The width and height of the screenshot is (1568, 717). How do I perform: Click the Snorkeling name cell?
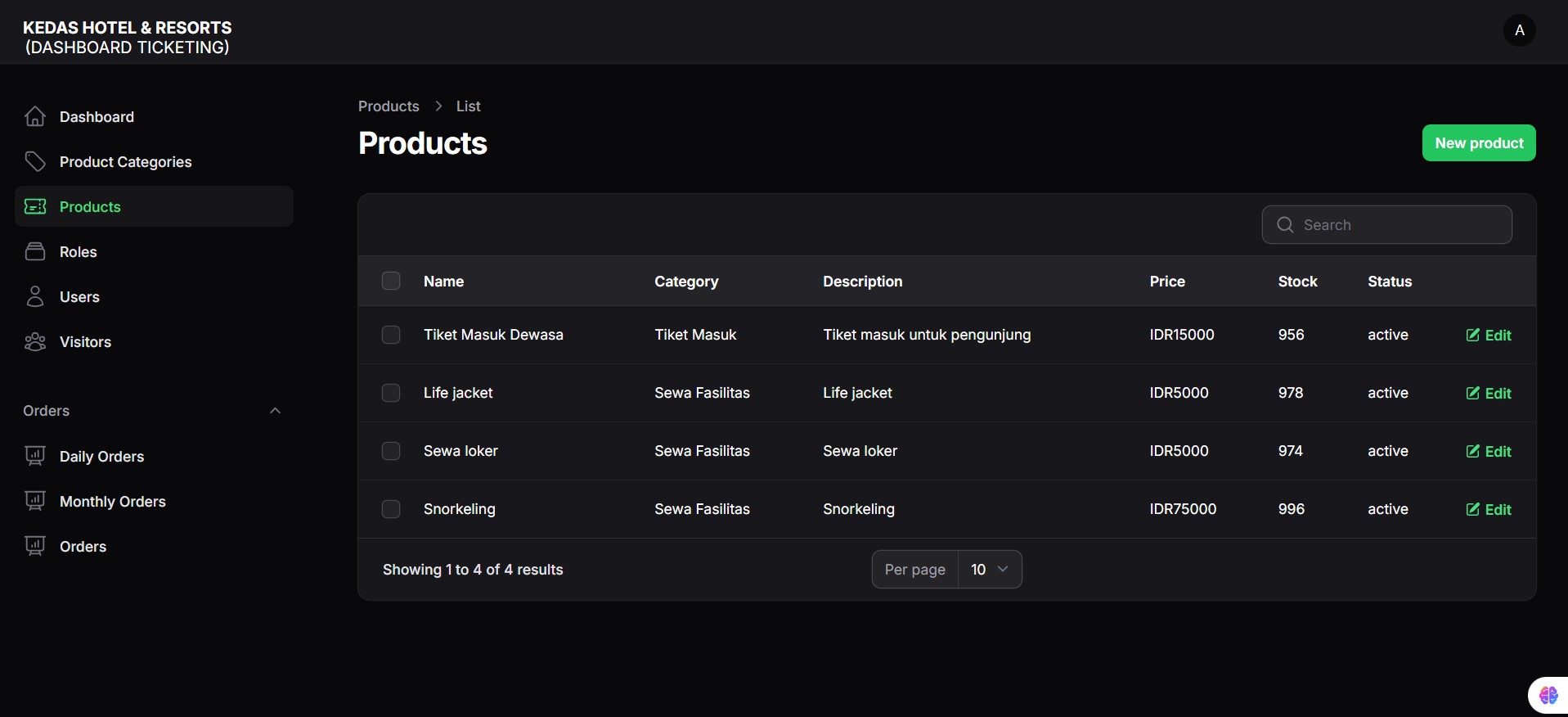[x=459, y=509]
